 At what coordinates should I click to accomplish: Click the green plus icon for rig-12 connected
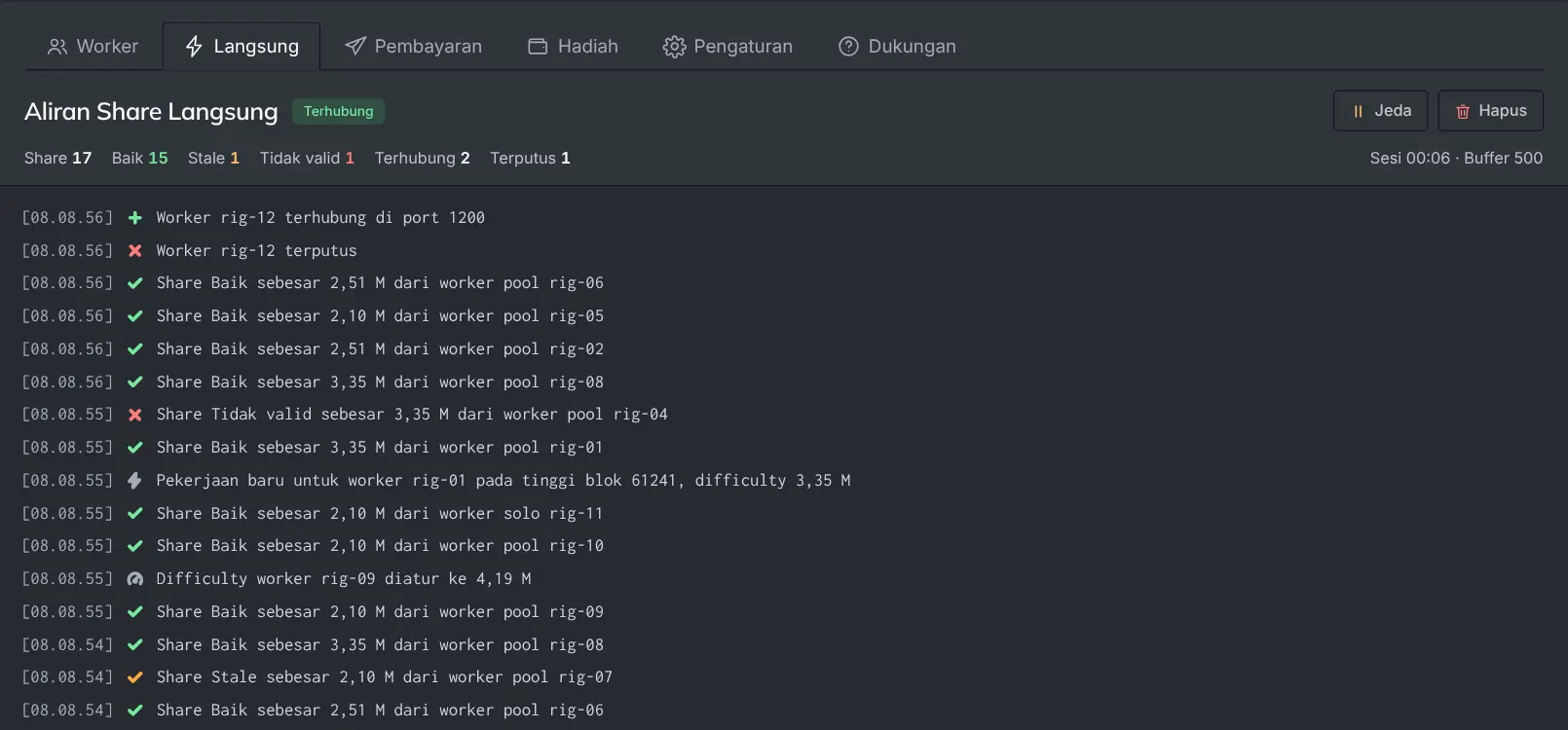135,218
